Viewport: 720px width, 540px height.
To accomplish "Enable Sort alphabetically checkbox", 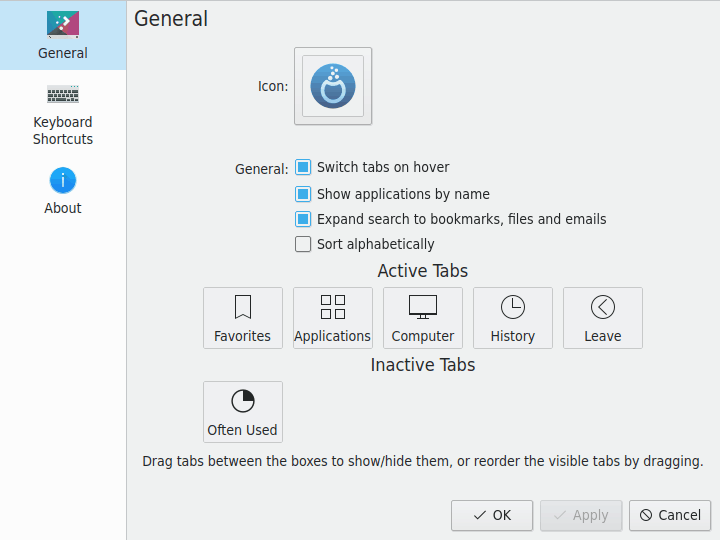I will [x=303, y=244].
